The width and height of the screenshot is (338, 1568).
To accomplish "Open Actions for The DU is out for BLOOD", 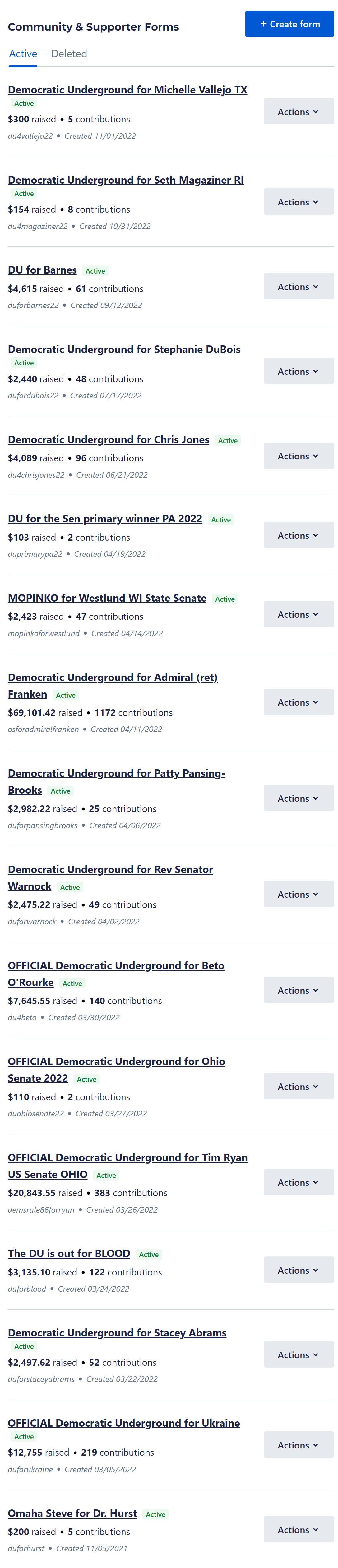I will pos(298,1270).
